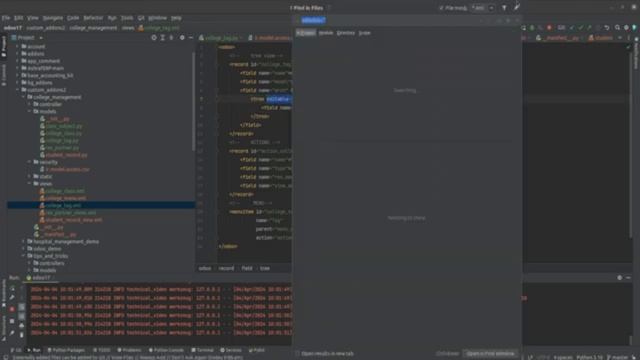Open the File menu
The width and height of the screenshot is (640, 360).
(6, 18)
